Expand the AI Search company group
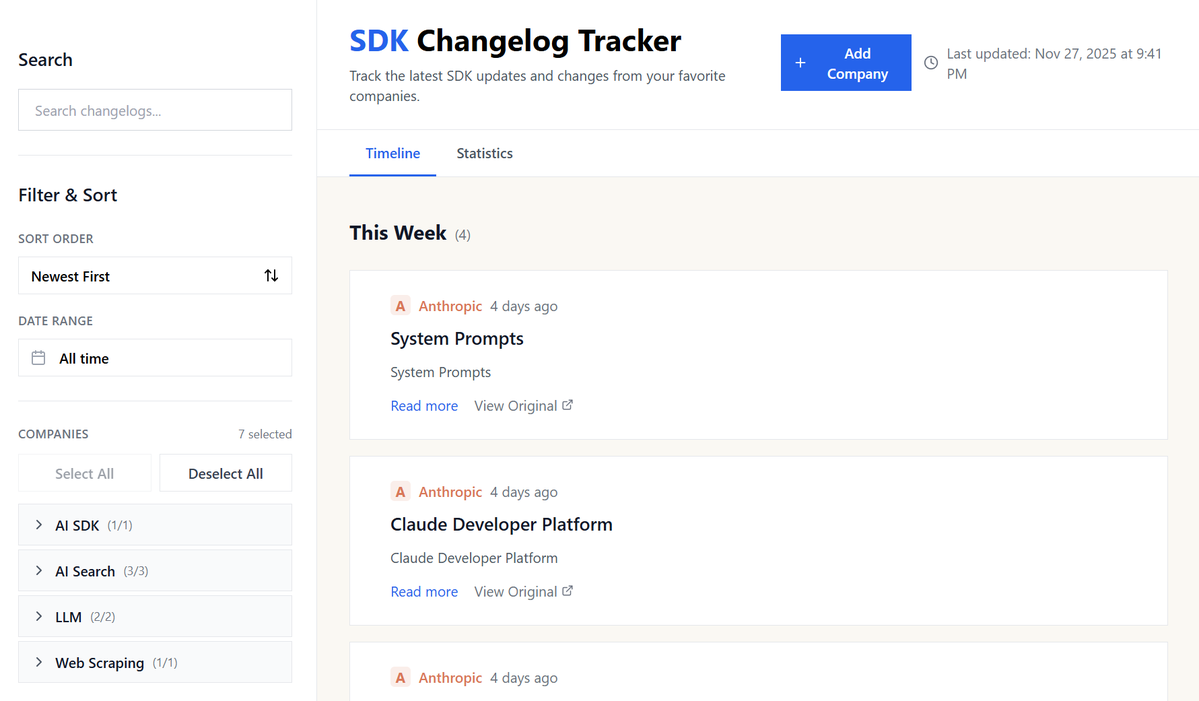 (155, 570)
